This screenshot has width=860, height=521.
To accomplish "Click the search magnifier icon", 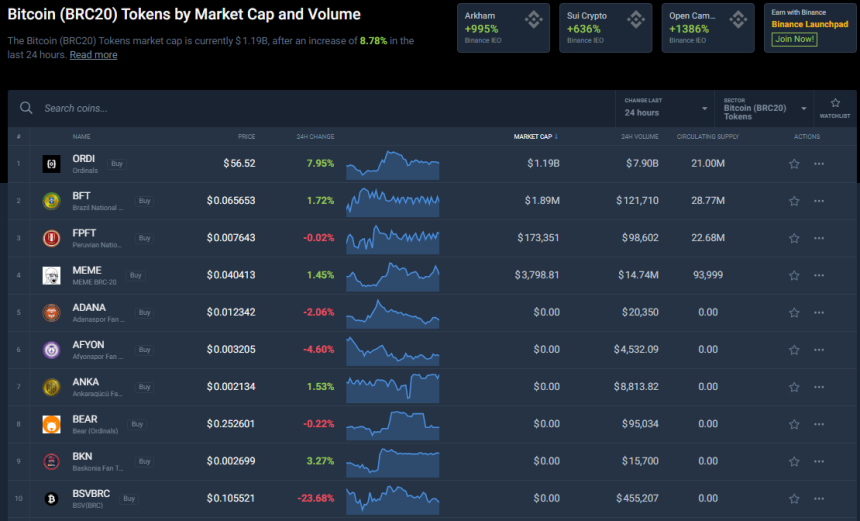I will (x=27, y=108).
